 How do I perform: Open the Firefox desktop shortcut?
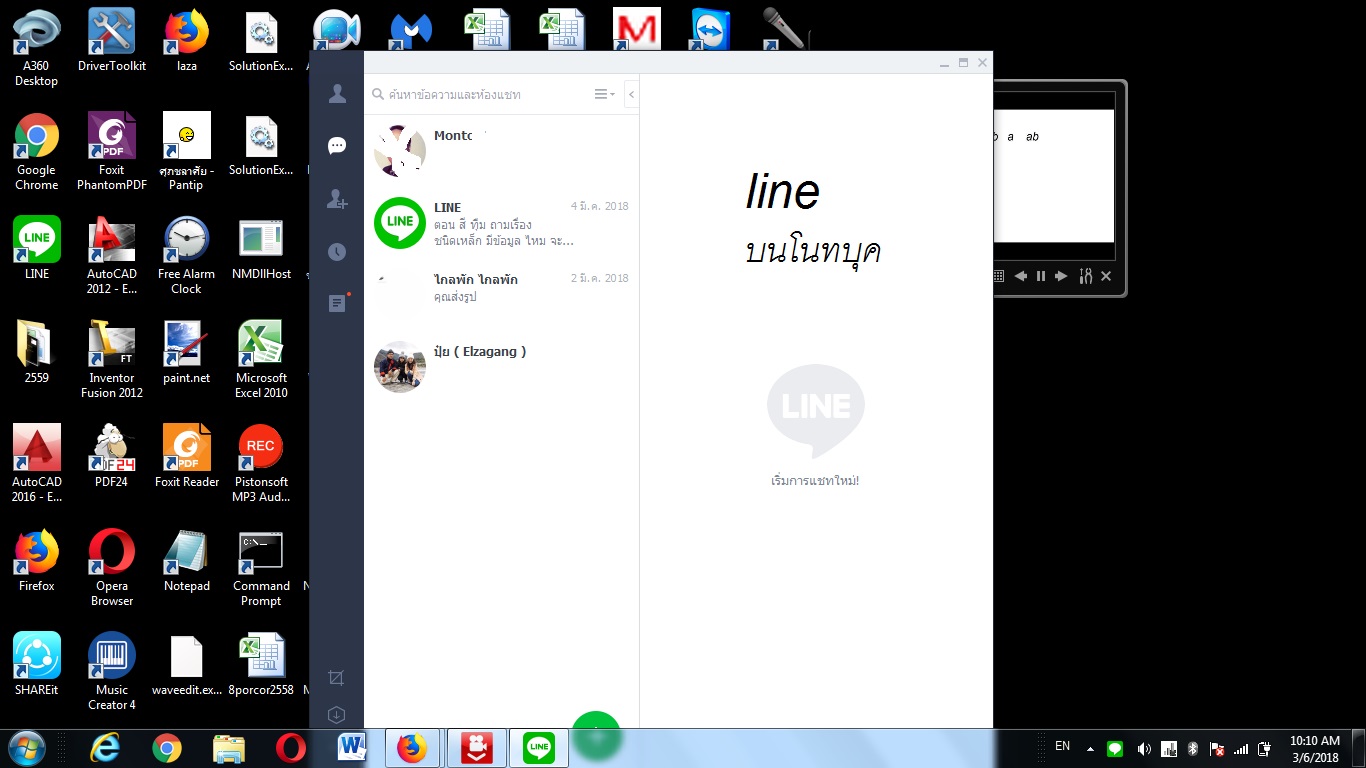[37, 560]
